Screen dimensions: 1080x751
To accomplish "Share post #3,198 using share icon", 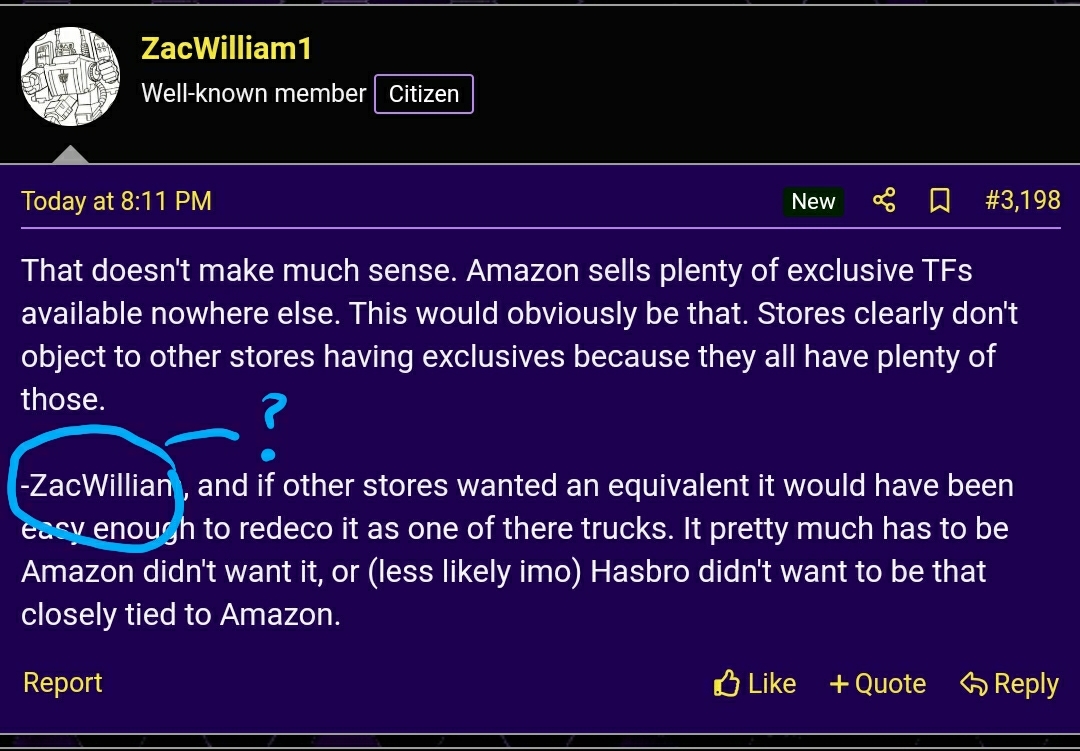I will pos(884,201).
